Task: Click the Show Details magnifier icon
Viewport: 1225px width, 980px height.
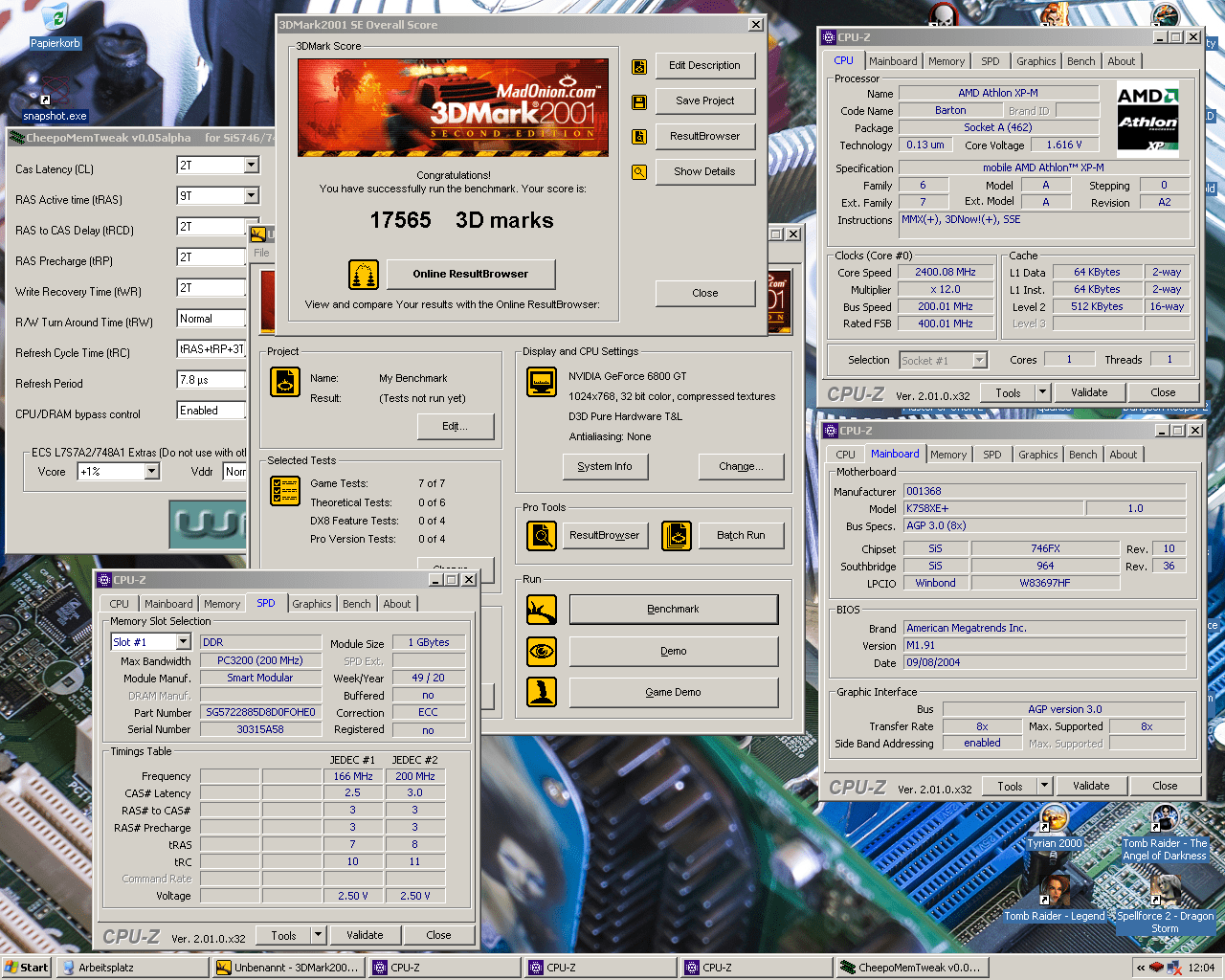Action: click(639, 172)
